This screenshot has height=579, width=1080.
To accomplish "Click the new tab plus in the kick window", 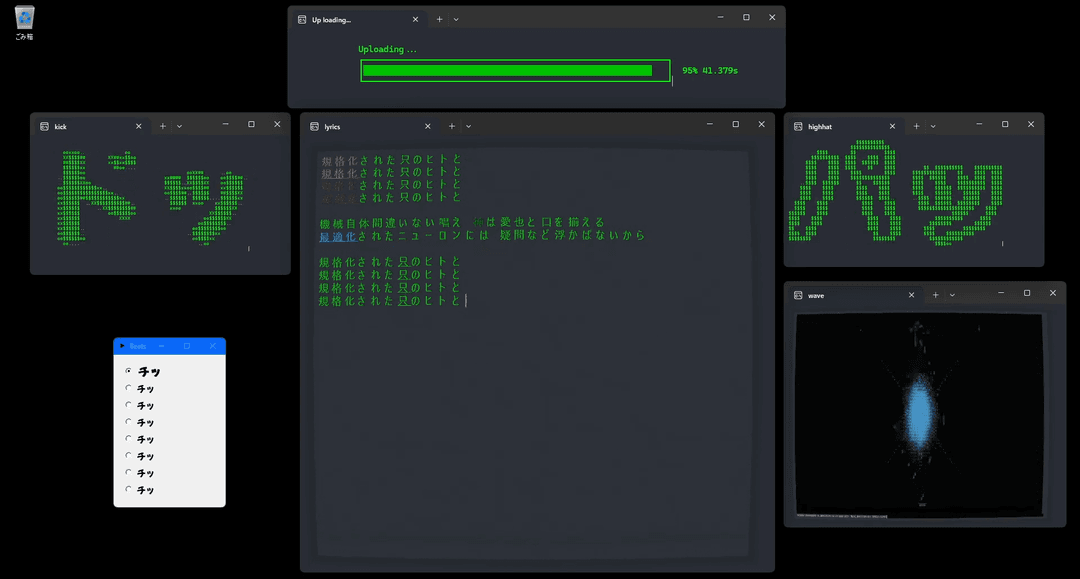I will (x=163, y=126).
